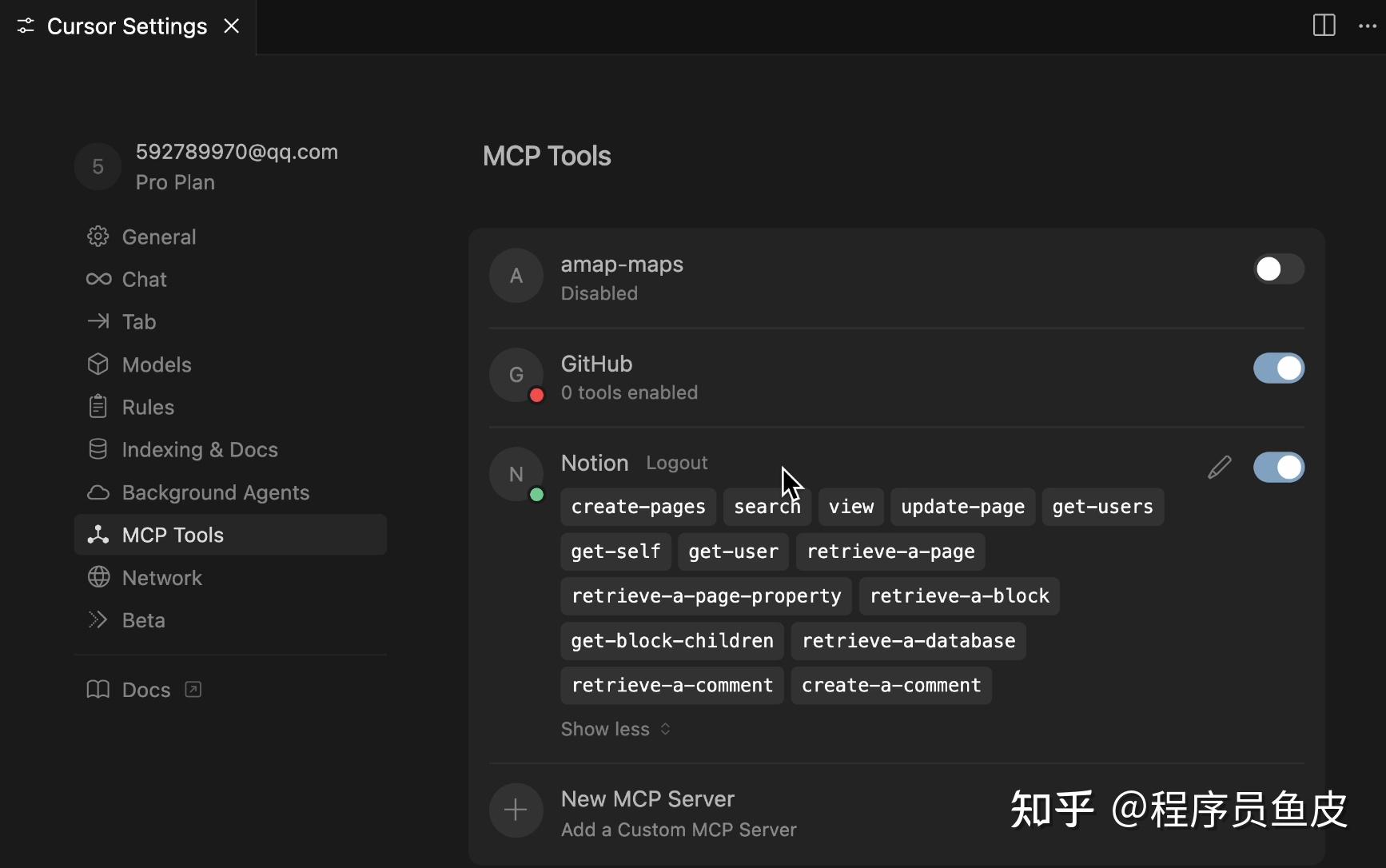
Task: Toggle the retrieve-a-comment tool chip
Action: (x=672, y=686)
